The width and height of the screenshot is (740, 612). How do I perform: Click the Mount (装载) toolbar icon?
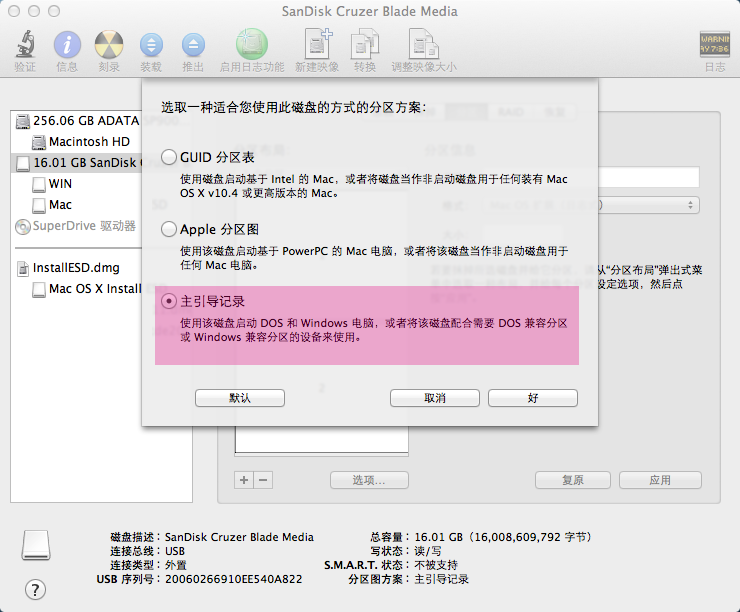[151, 45]
